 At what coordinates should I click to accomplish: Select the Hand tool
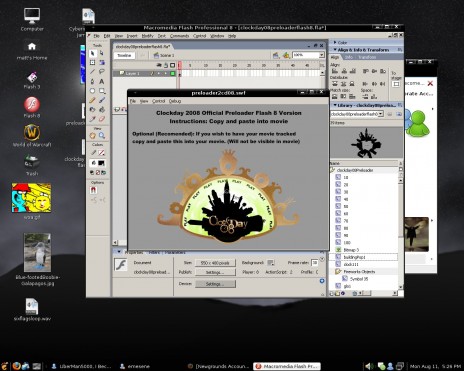point(93,135)
